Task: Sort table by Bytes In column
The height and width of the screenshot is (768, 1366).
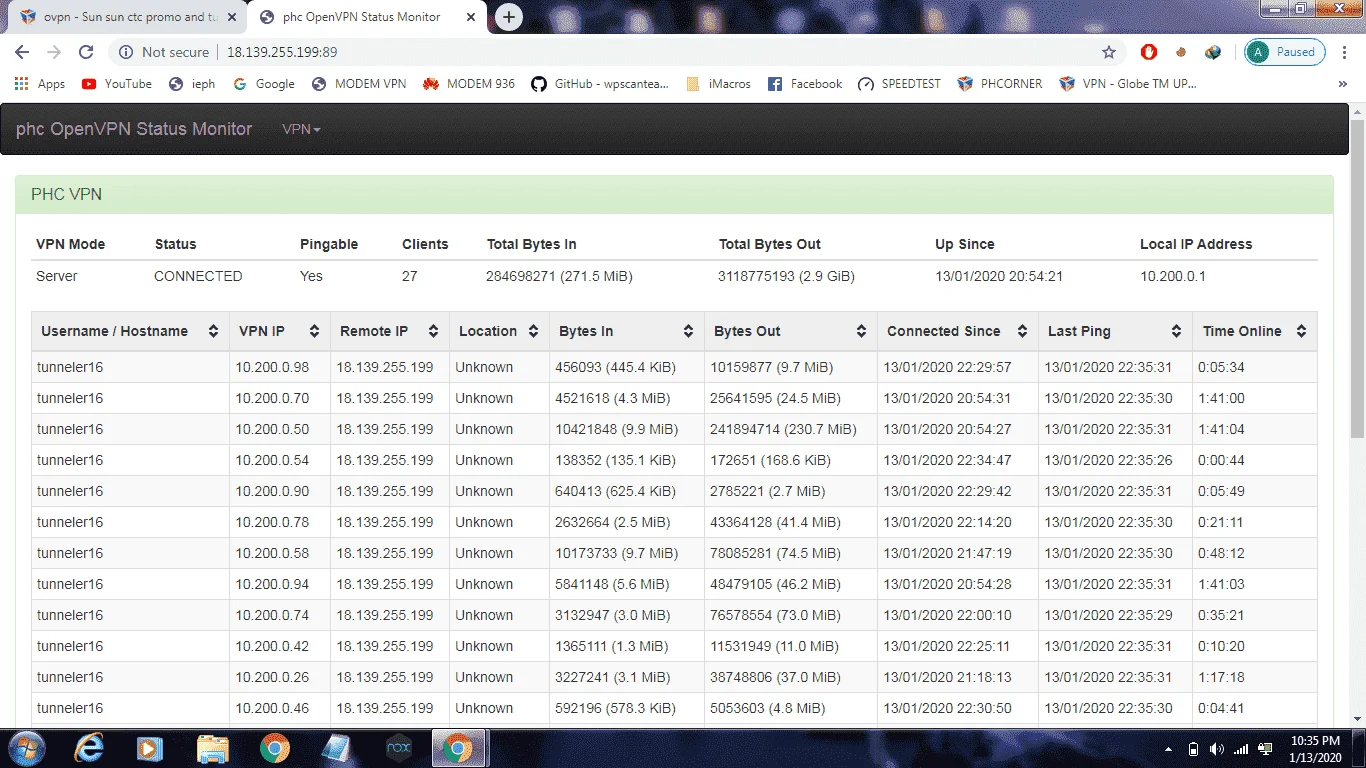Action: click(627, 331)
